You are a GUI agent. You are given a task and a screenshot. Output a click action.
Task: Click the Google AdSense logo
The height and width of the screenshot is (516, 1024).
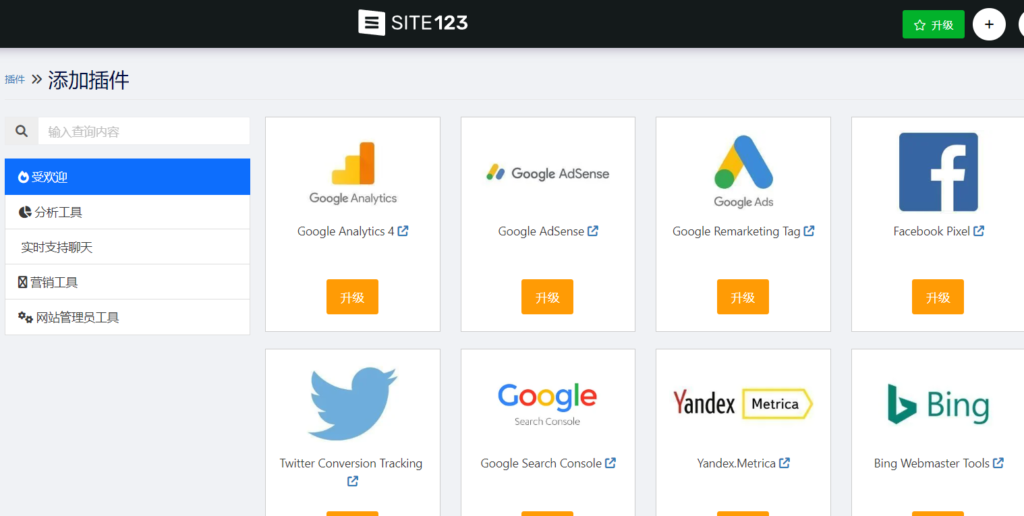547,173
